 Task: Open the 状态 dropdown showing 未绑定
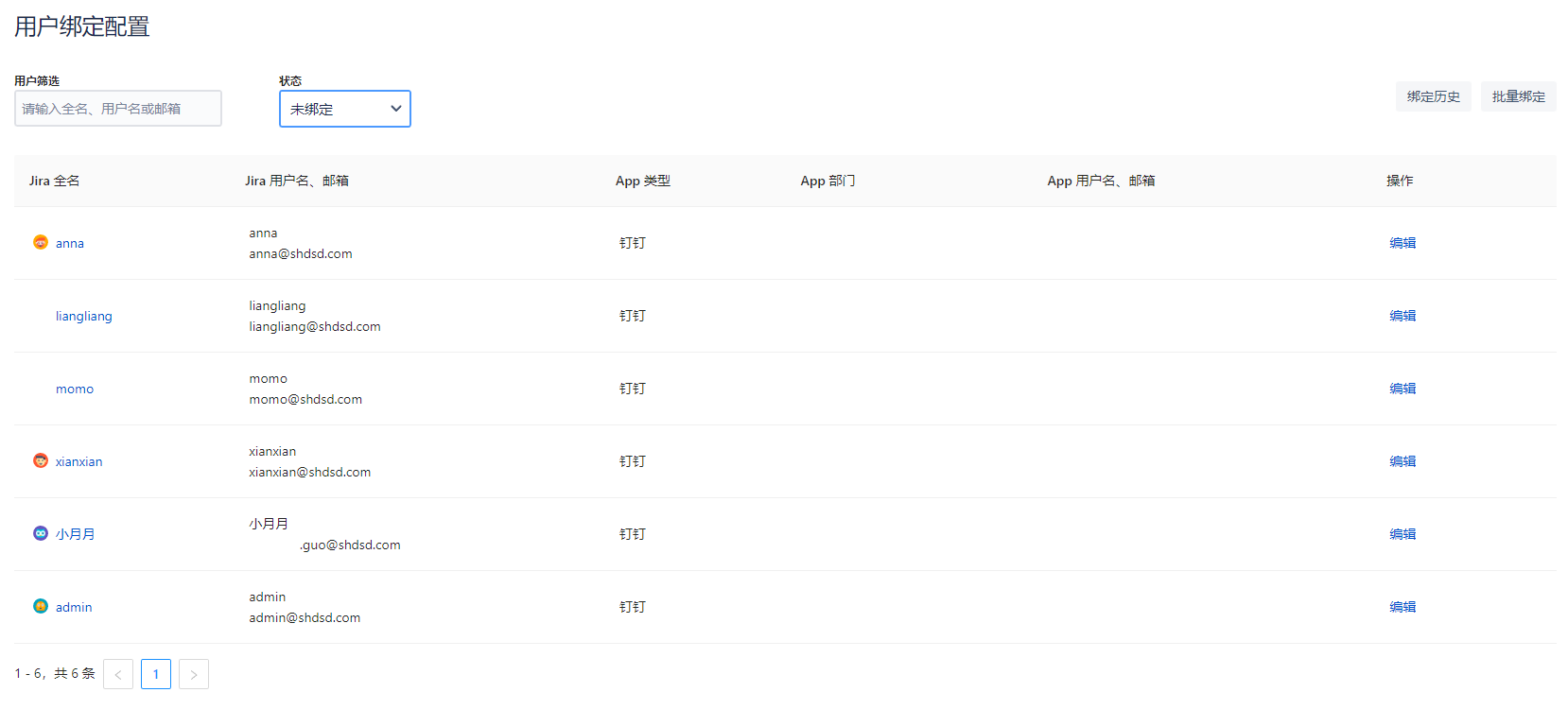(x=345, y=109)
